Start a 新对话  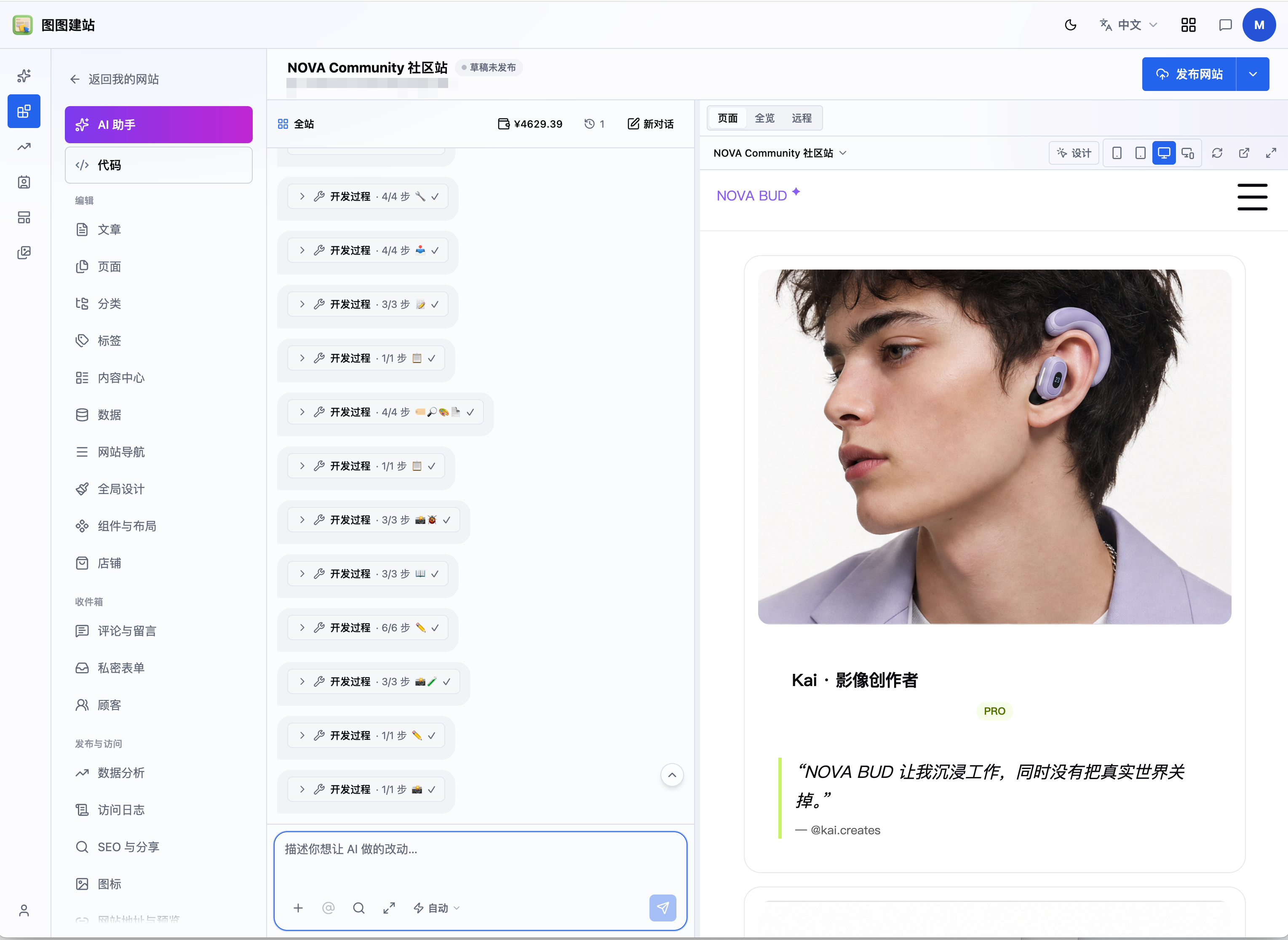(651, 124)
